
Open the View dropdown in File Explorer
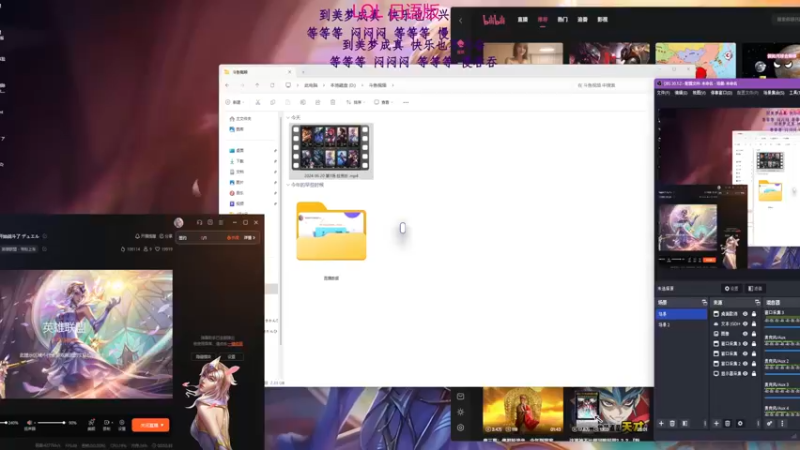click(383, 102)
